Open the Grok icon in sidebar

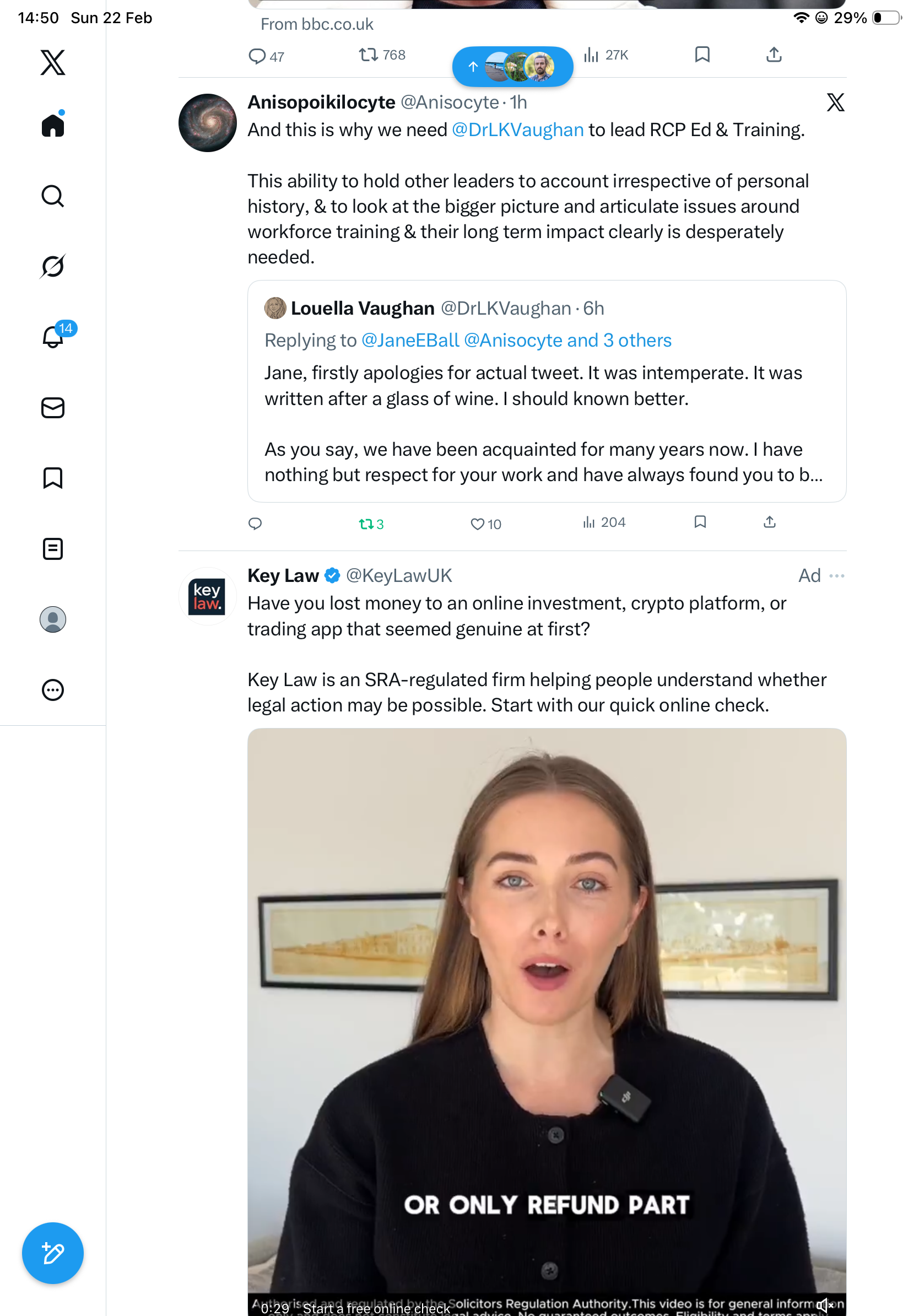tap(53, 266)
